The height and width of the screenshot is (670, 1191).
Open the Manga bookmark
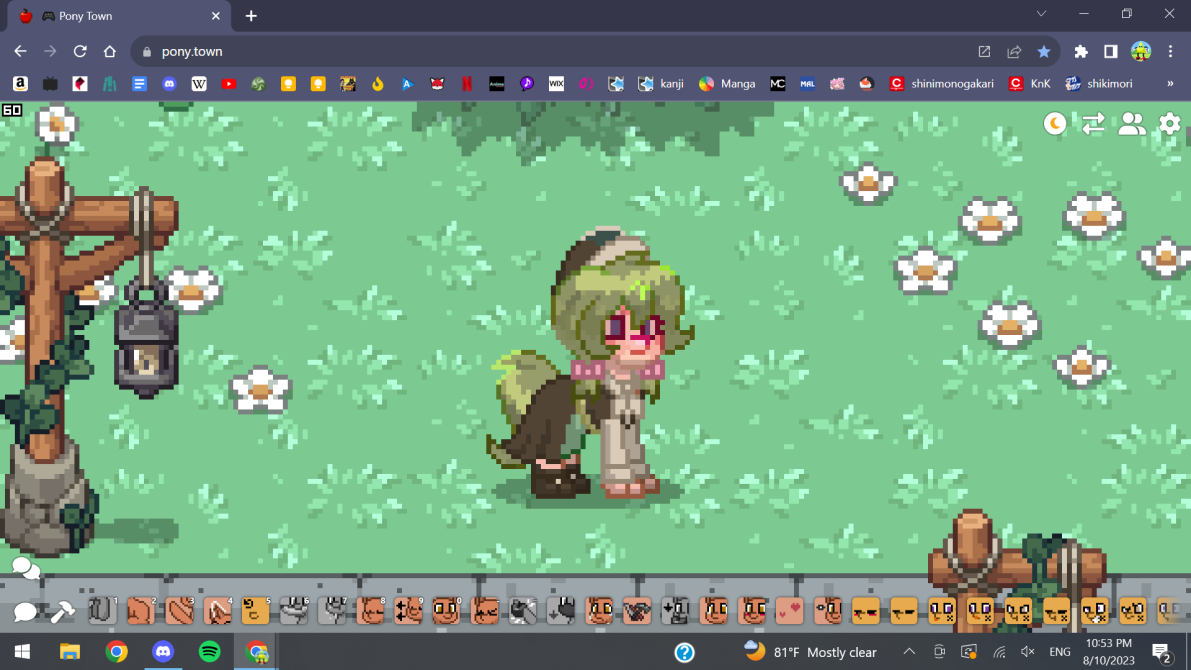727,84
